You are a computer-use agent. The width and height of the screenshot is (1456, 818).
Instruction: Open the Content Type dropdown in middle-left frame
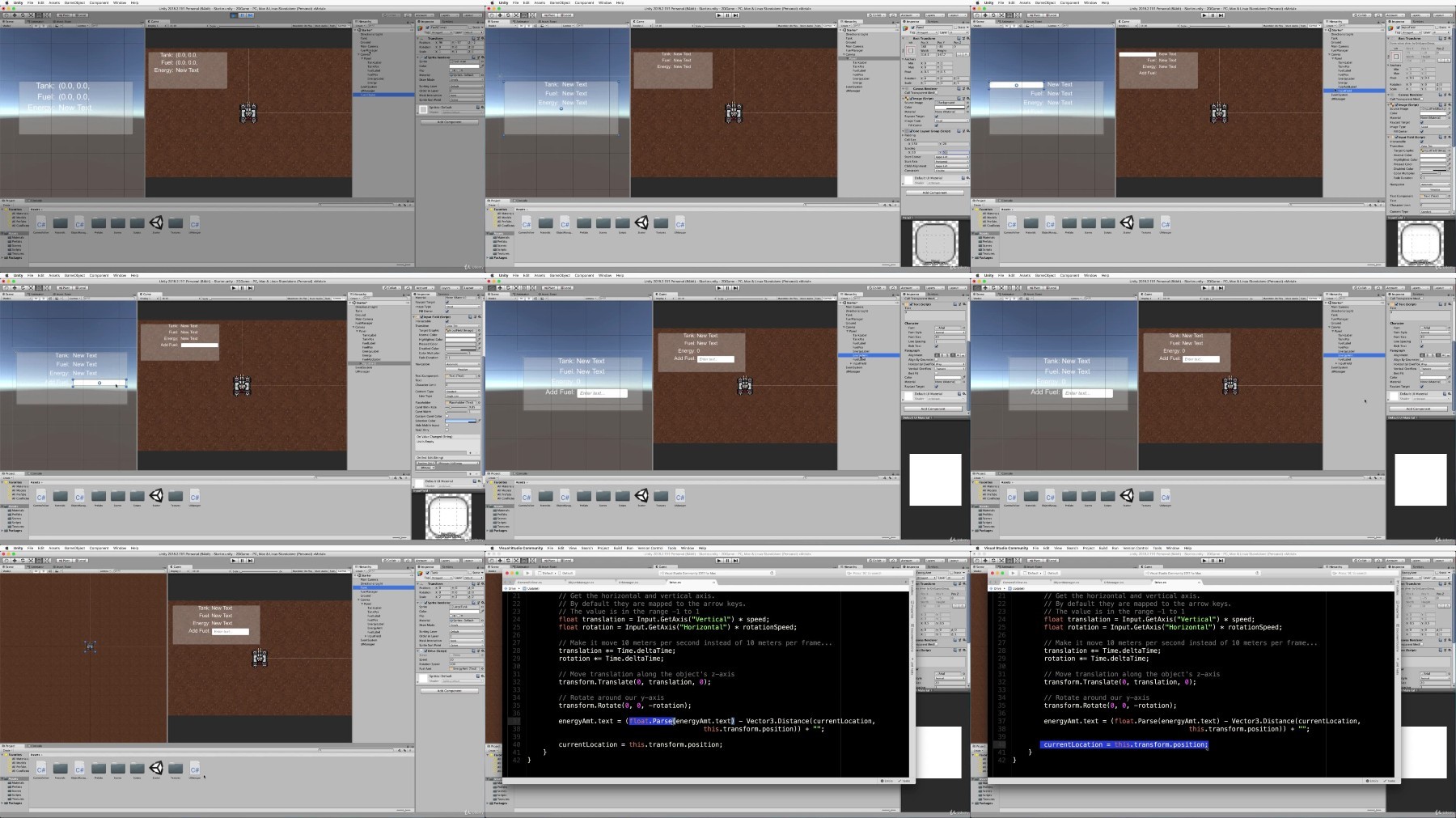click(x=463, y=392)
